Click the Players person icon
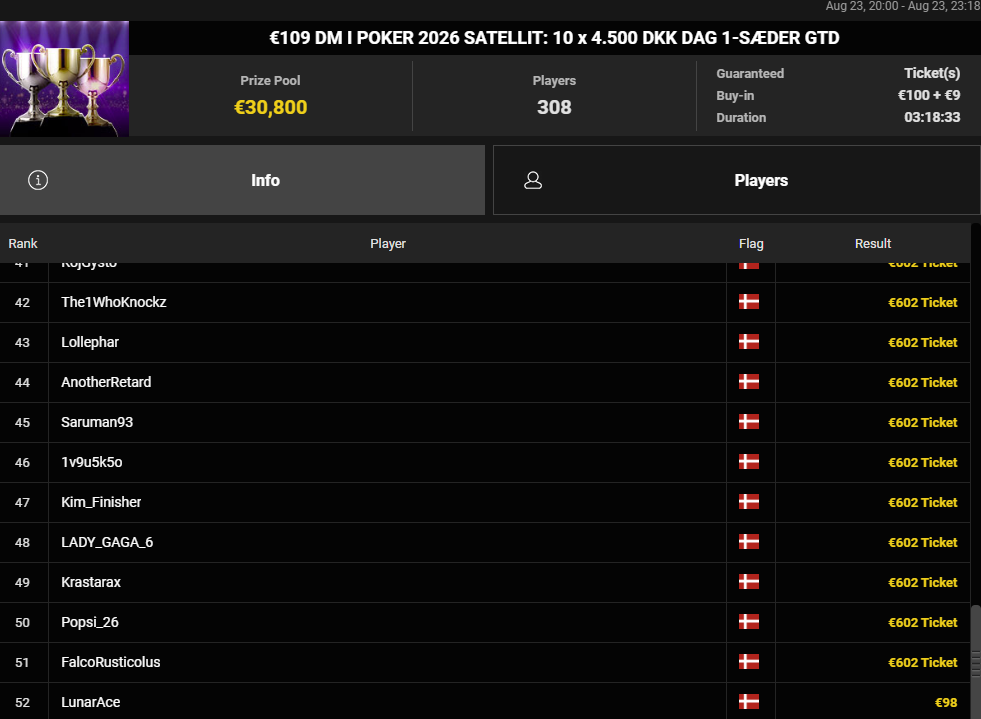The height and width of the screenshot is (719, 981). click(x=533, y=180)
